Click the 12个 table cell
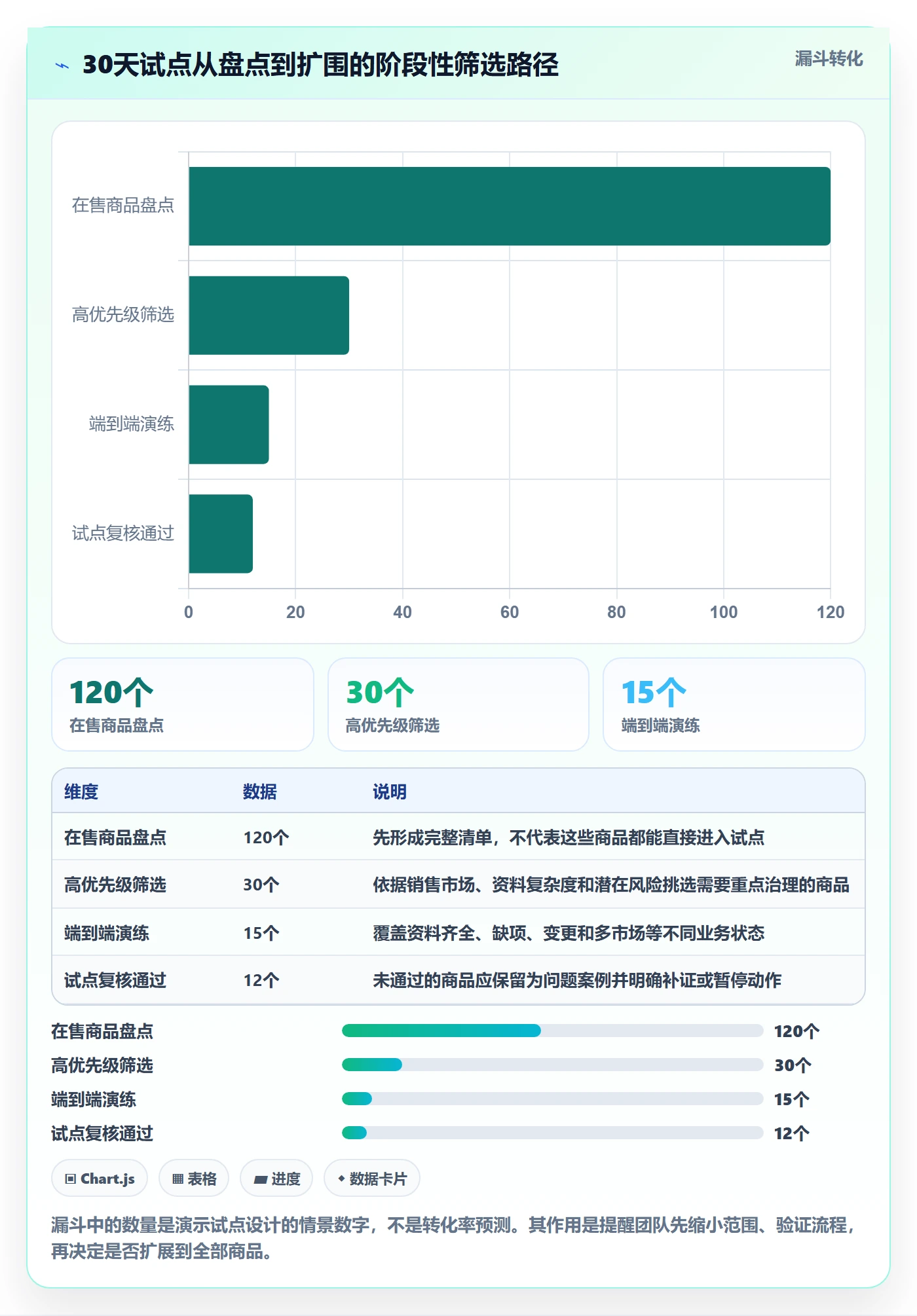The width and height of the screenshot is (917, 1316). point(261,980)
